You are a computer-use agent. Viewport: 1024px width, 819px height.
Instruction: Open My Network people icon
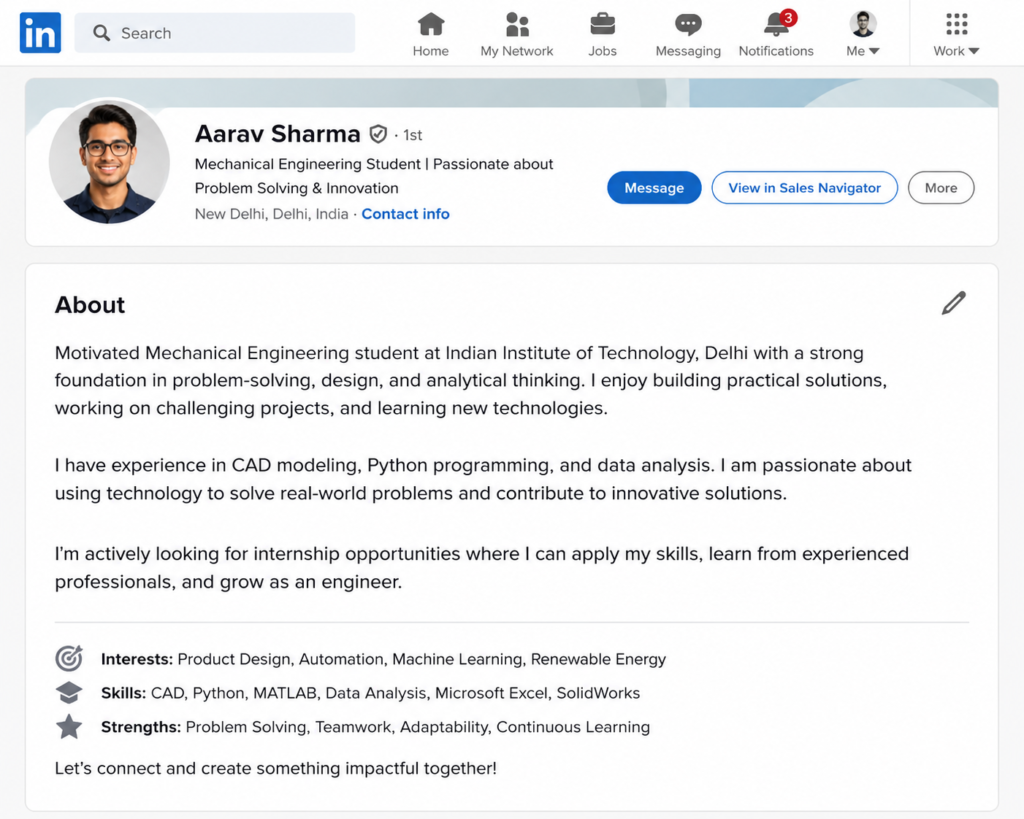517,24
